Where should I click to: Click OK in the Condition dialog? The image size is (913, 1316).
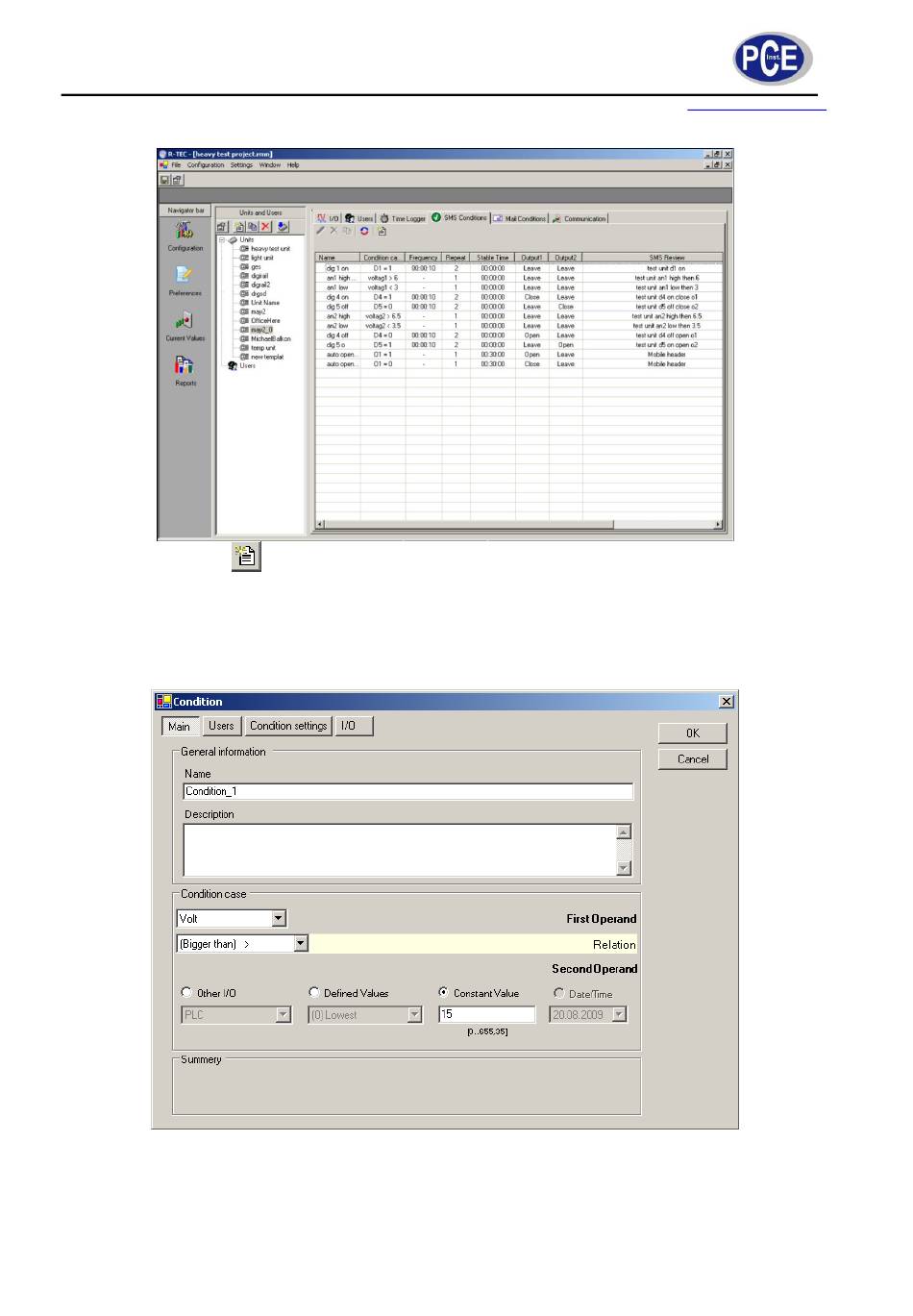pyautogui.click(x=693, y=733)
